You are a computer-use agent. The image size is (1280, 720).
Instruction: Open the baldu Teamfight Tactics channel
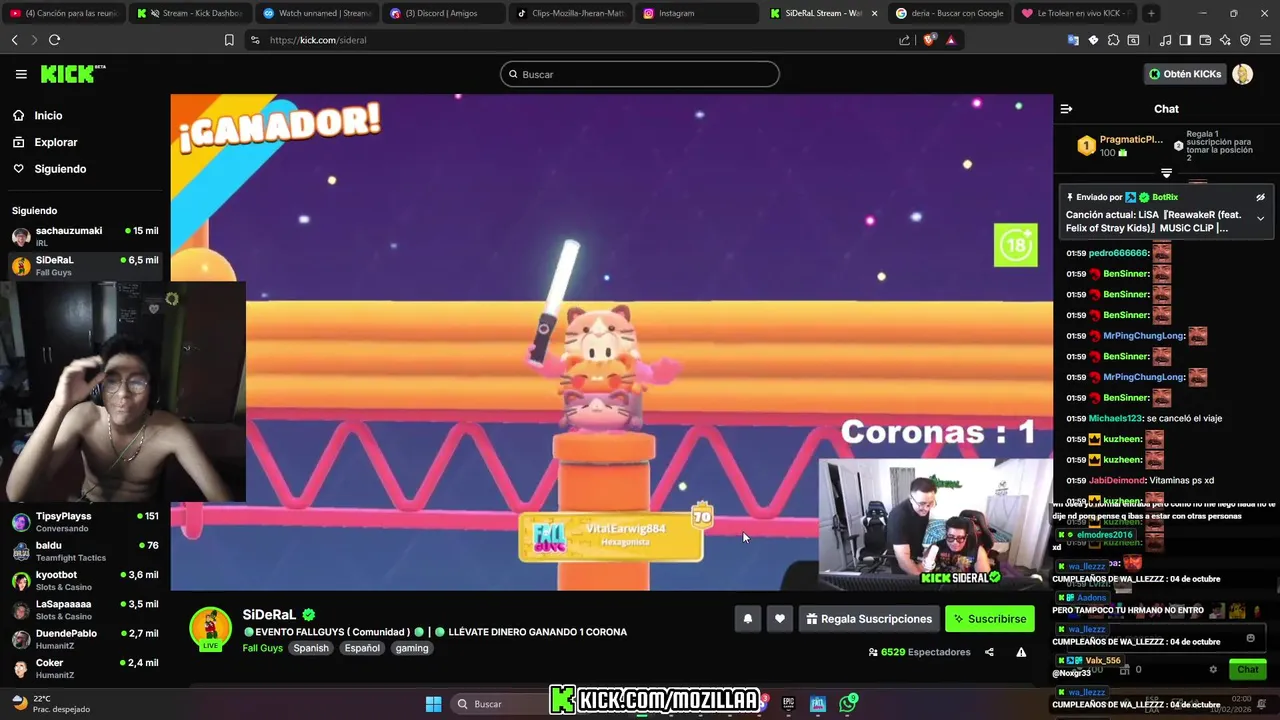coord(85,551)
